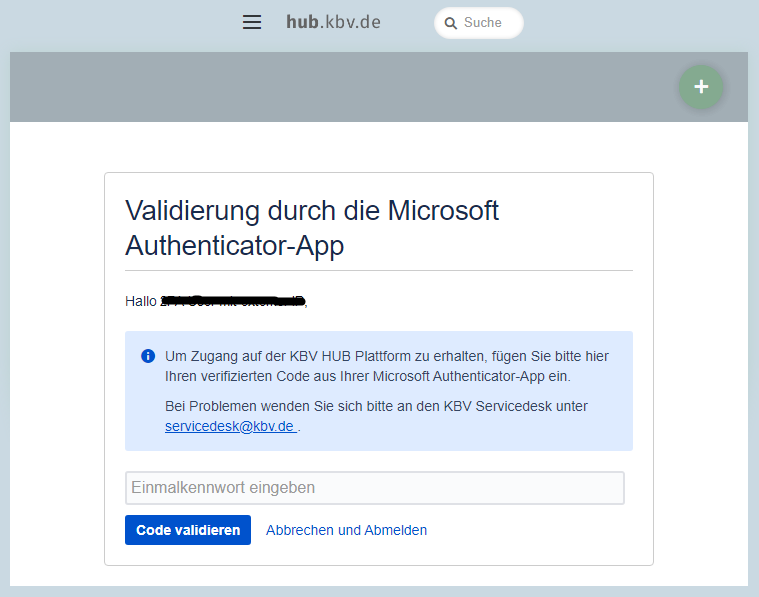This screenshot has height=597, width=759.
Task: Open the hamburger navigation menu
Action: click(252, 22)
